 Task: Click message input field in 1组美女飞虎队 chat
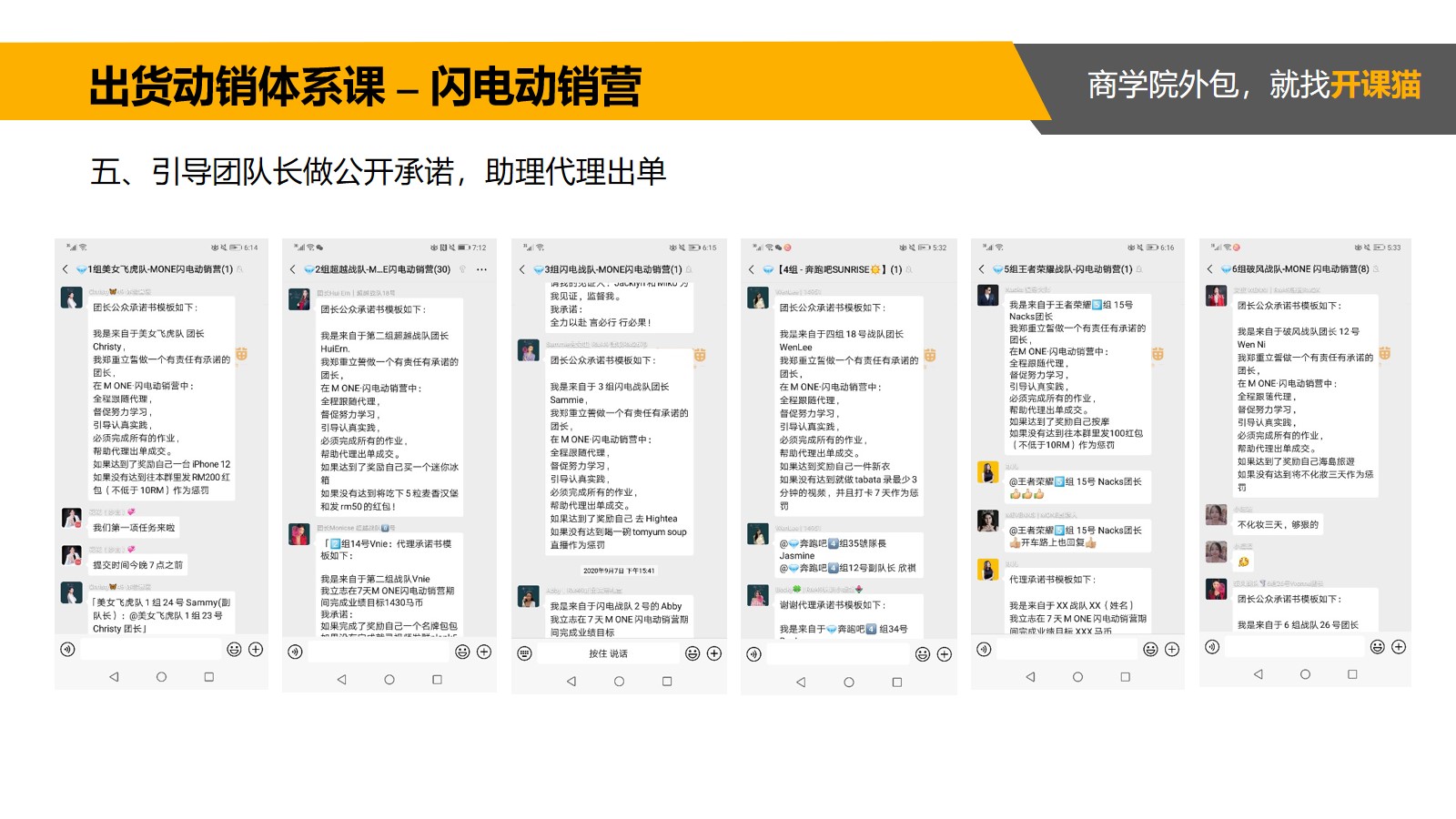click(150, 649)
